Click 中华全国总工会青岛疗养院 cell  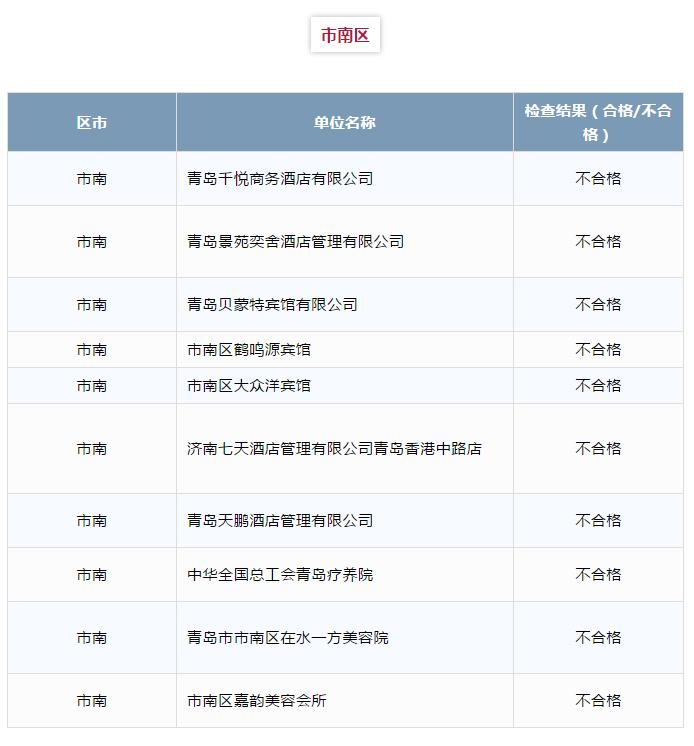345,575
